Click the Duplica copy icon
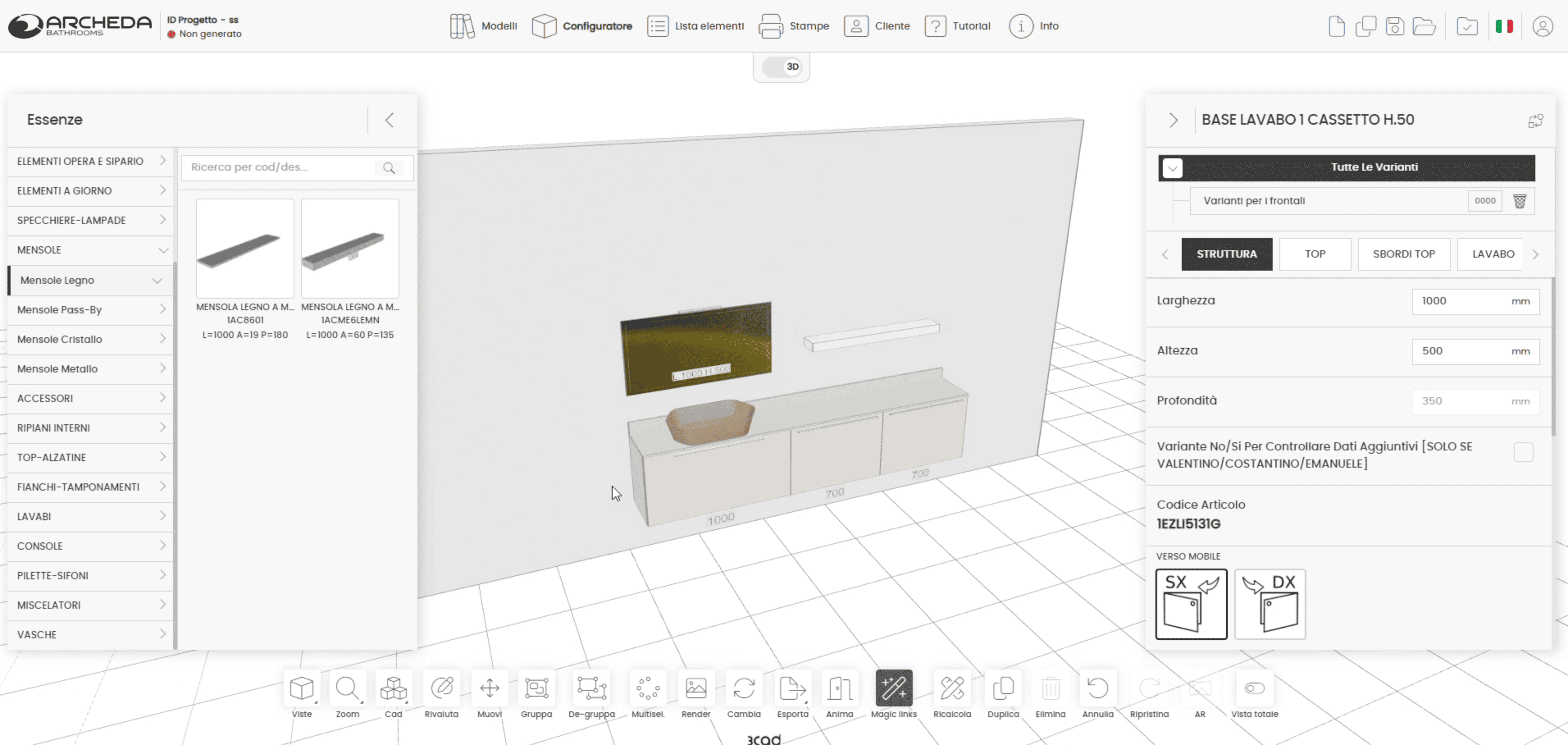 [x=1003, y=688]
